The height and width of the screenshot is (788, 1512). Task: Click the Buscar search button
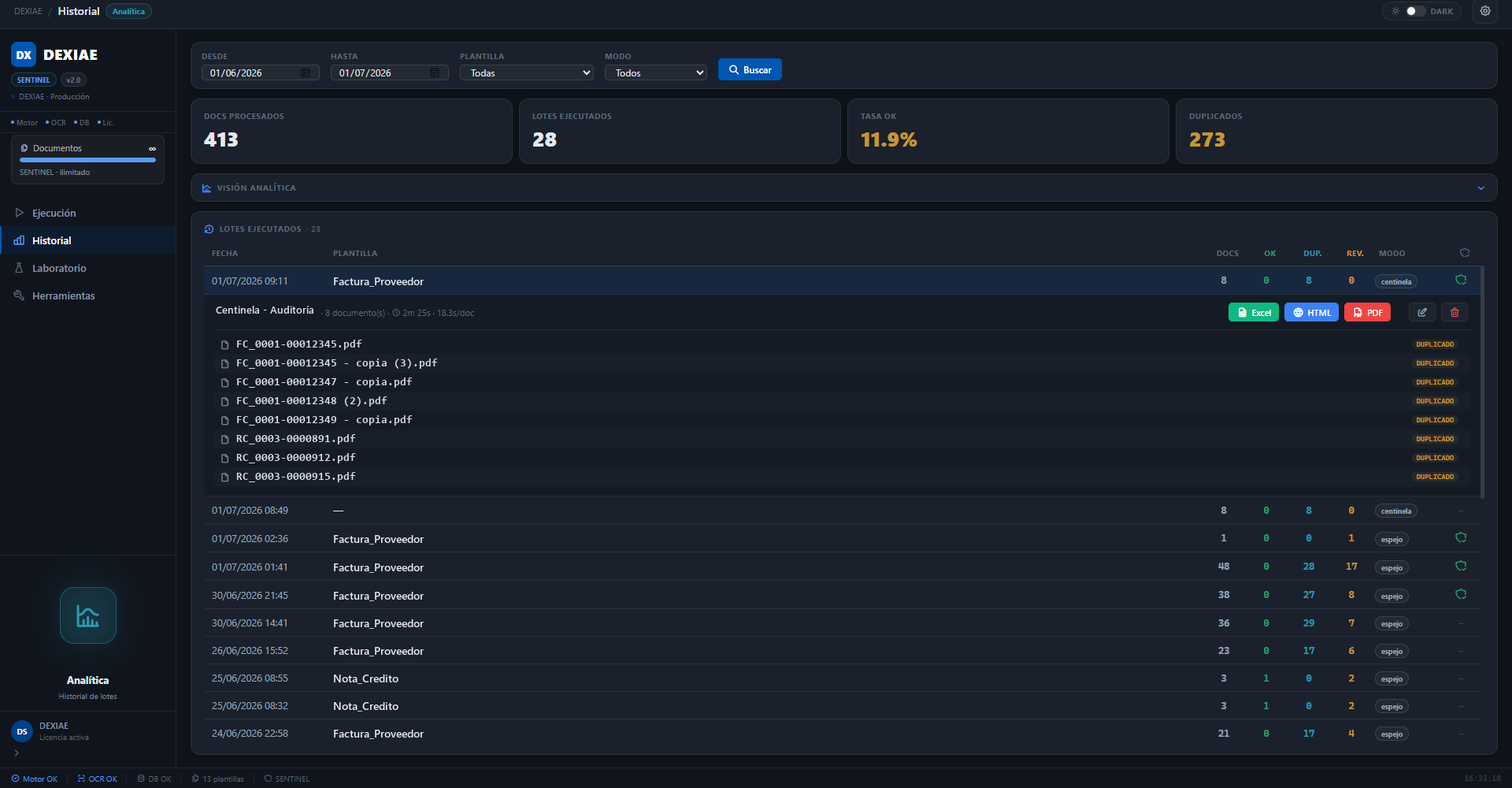(x=750, y=69)
